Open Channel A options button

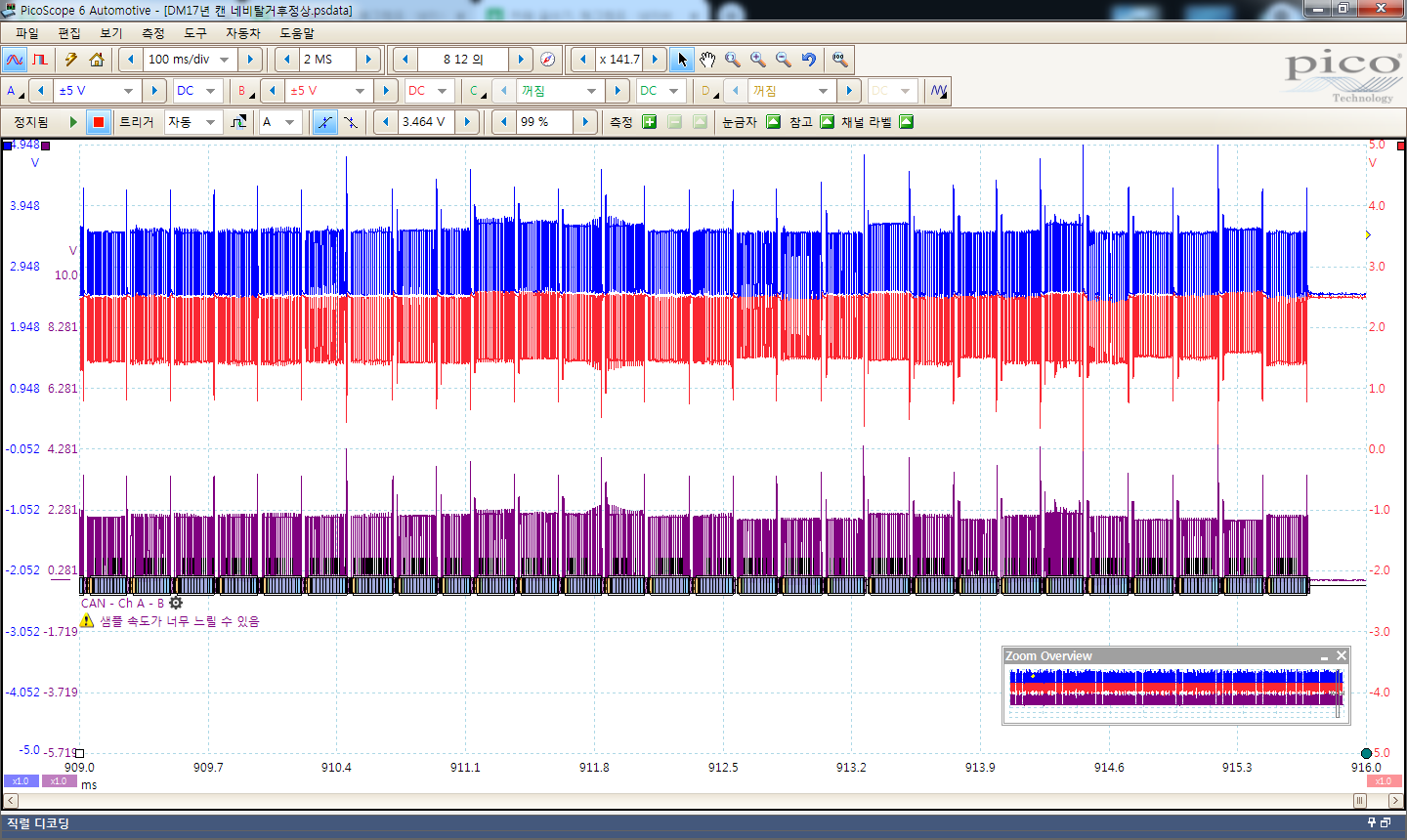pyautogui.click(x=15, y=91)
